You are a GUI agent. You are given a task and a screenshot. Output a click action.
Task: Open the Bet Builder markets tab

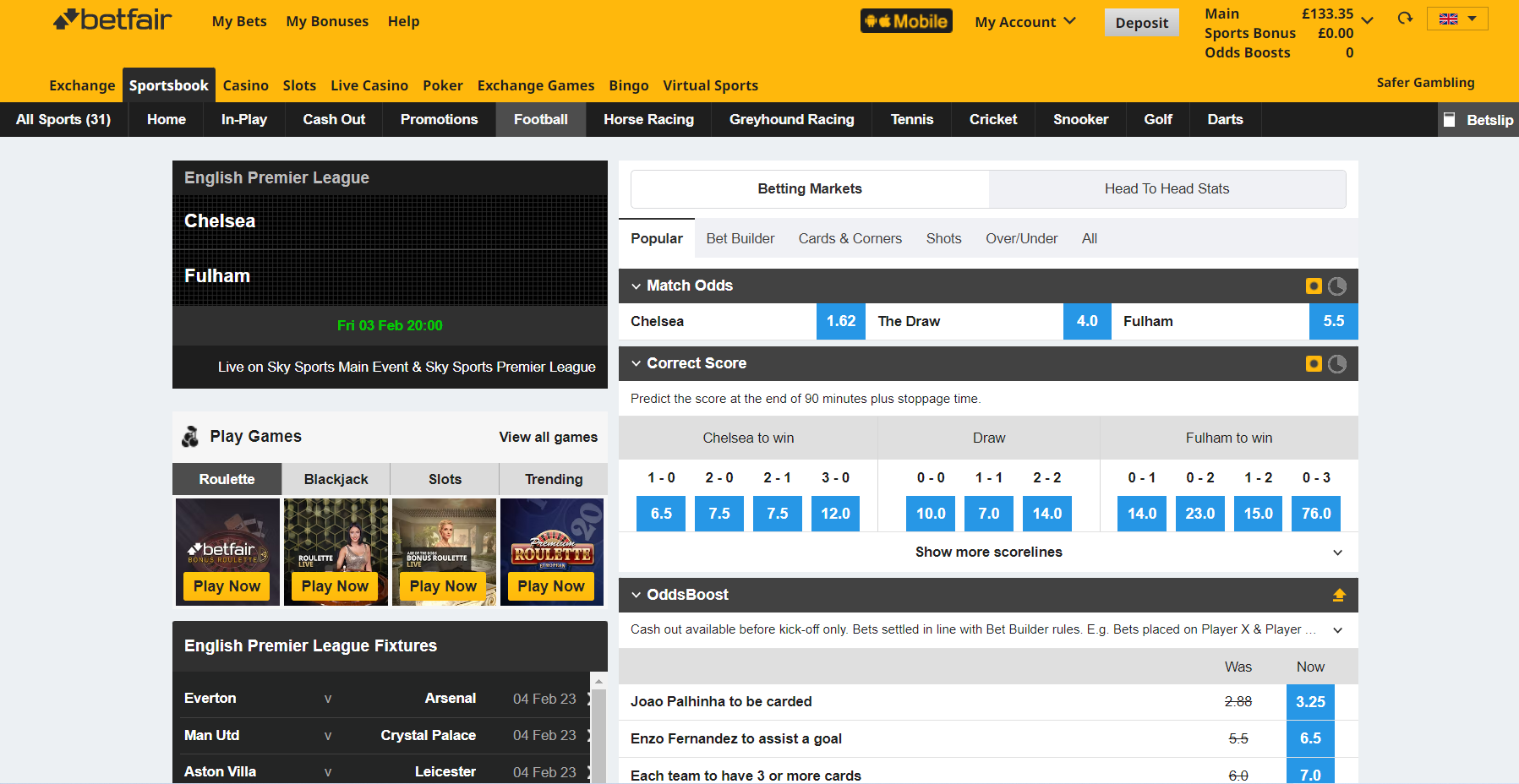(x=740, y=239)
